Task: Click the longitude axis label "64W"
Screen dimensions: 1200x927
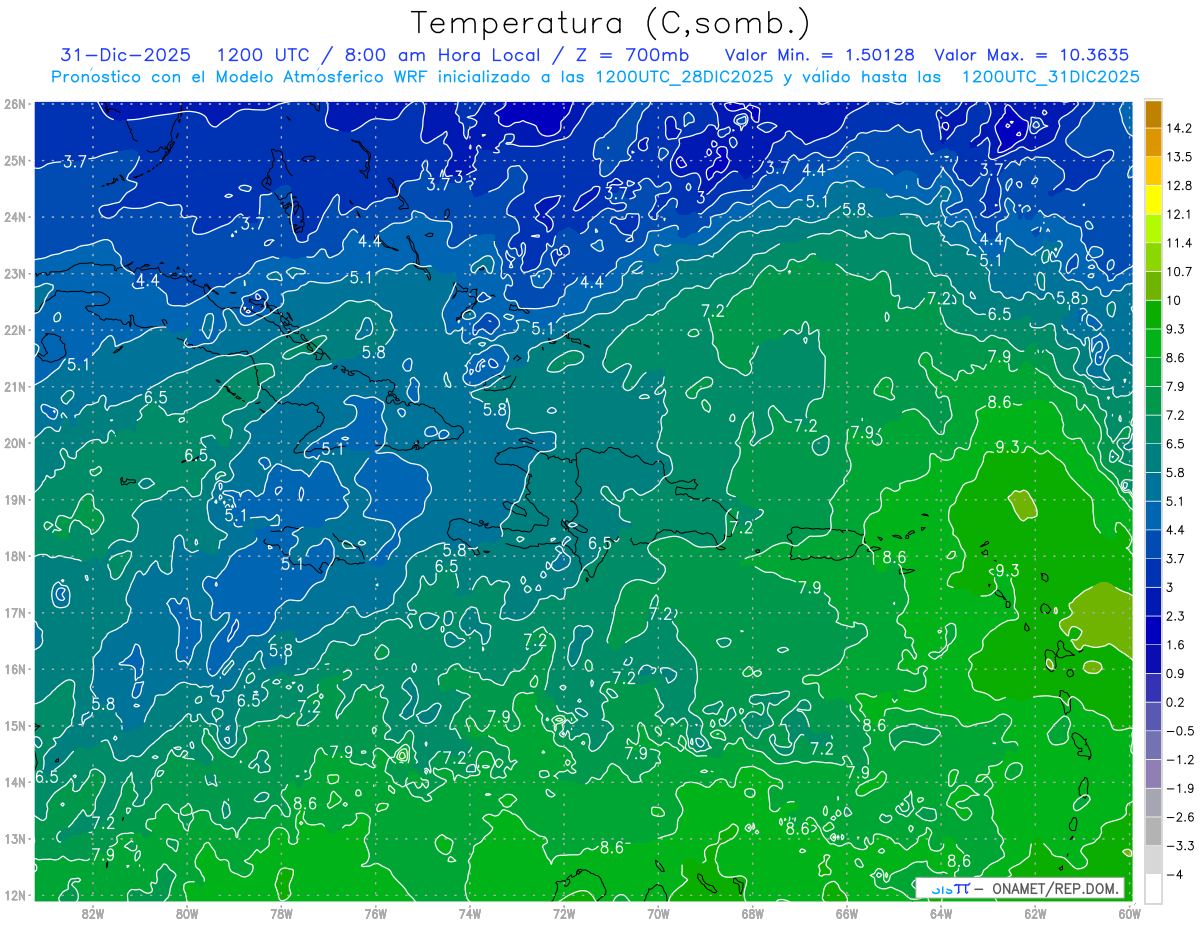Action: (x=940, y=912)
